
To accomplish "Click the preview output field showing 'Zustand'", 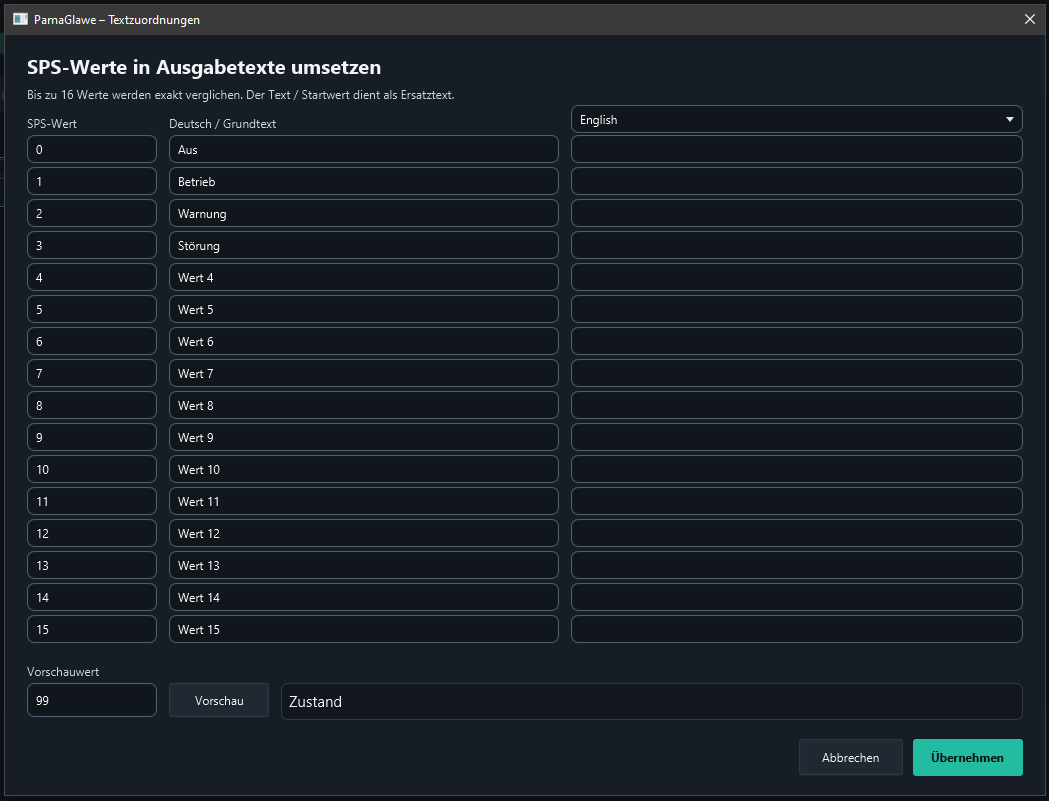I will 652,701.
